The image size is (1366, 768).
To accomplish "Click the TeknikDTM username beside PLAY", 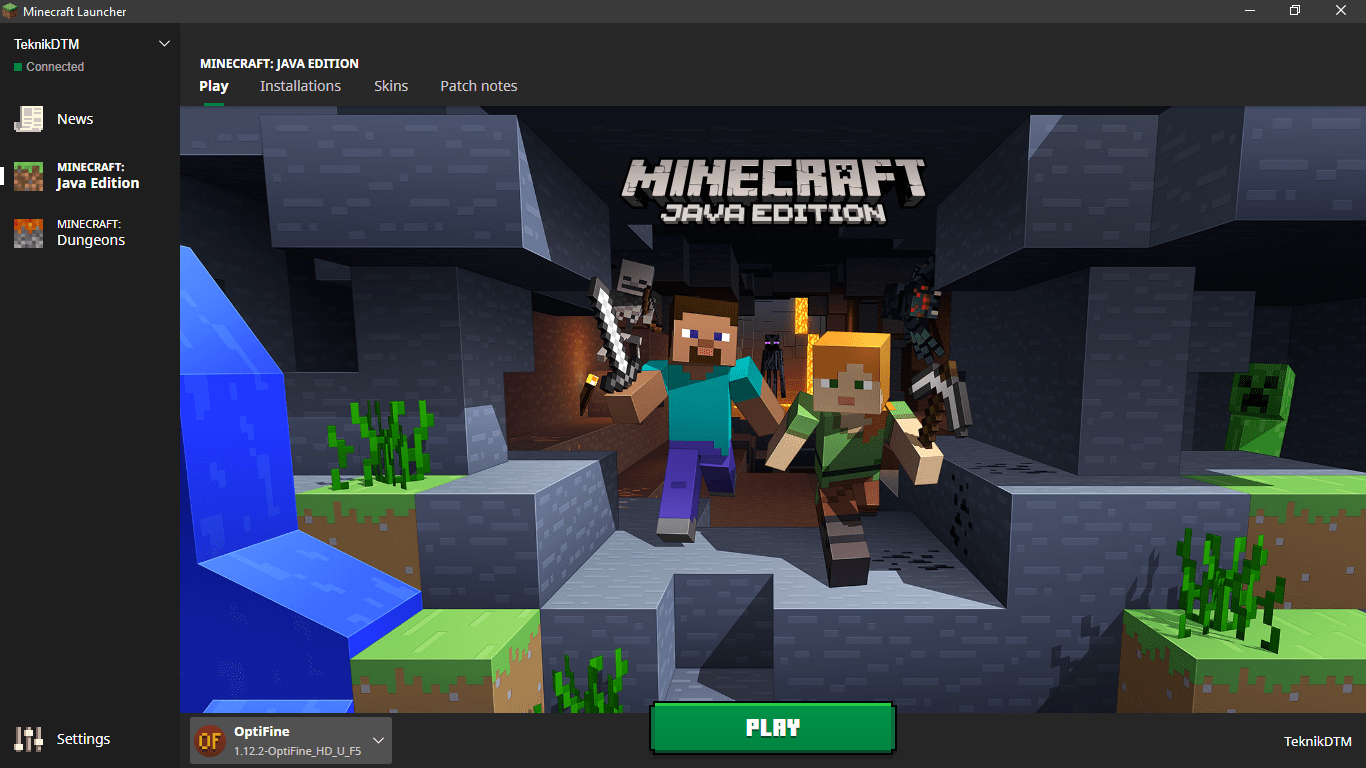I will (x=1318, y=742).
